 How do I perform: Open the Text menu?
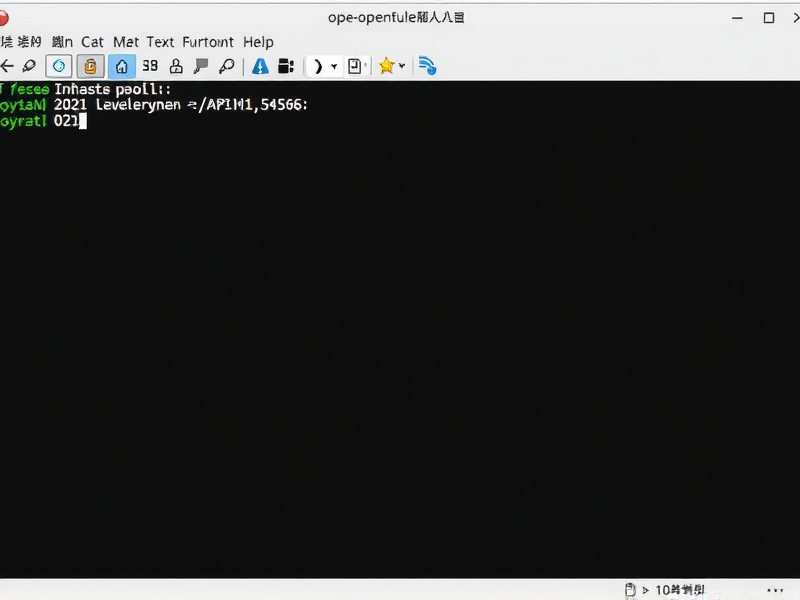point(160,42)
